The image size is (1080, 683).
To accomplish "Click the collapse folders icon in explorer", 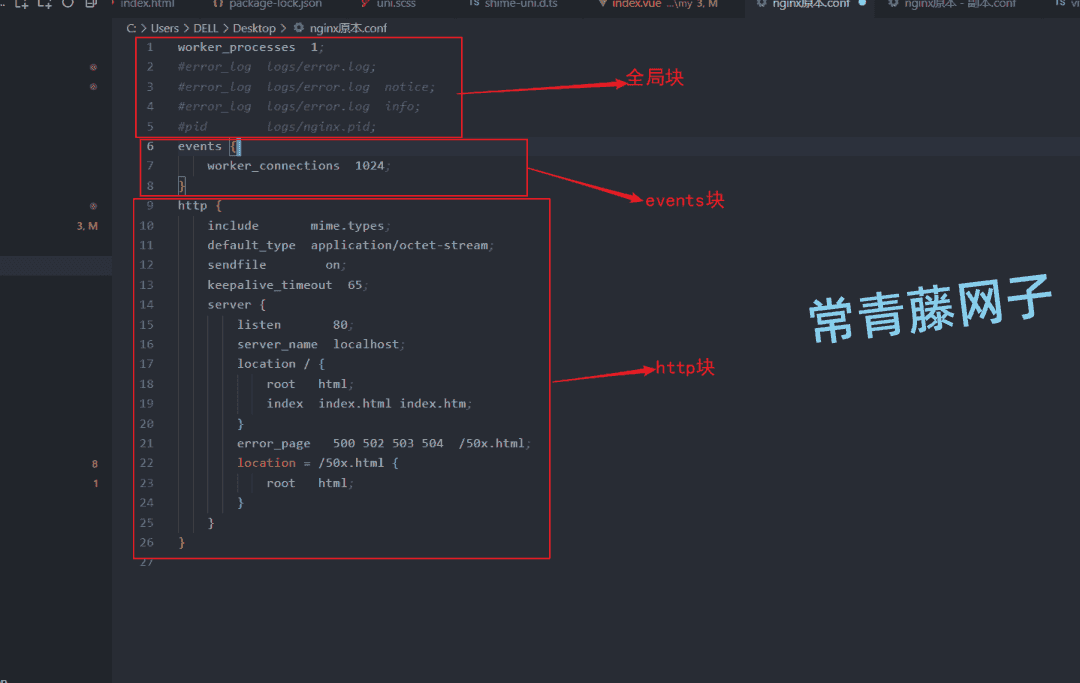I will pyautogui.click(x=90, y=3).
